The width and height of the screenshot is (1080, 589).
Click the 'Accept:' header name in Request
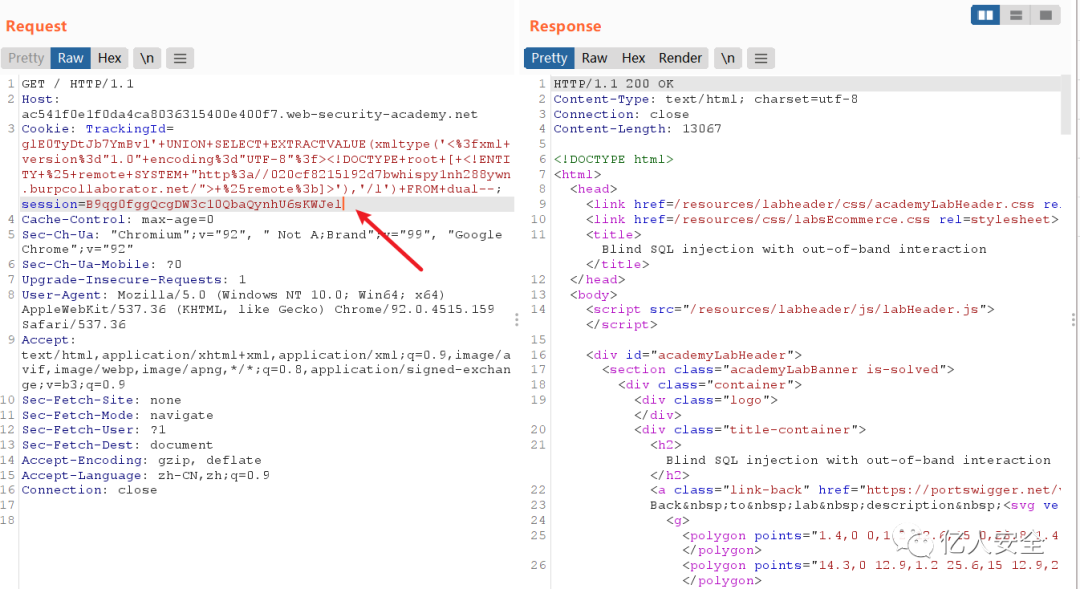(49, 340)
